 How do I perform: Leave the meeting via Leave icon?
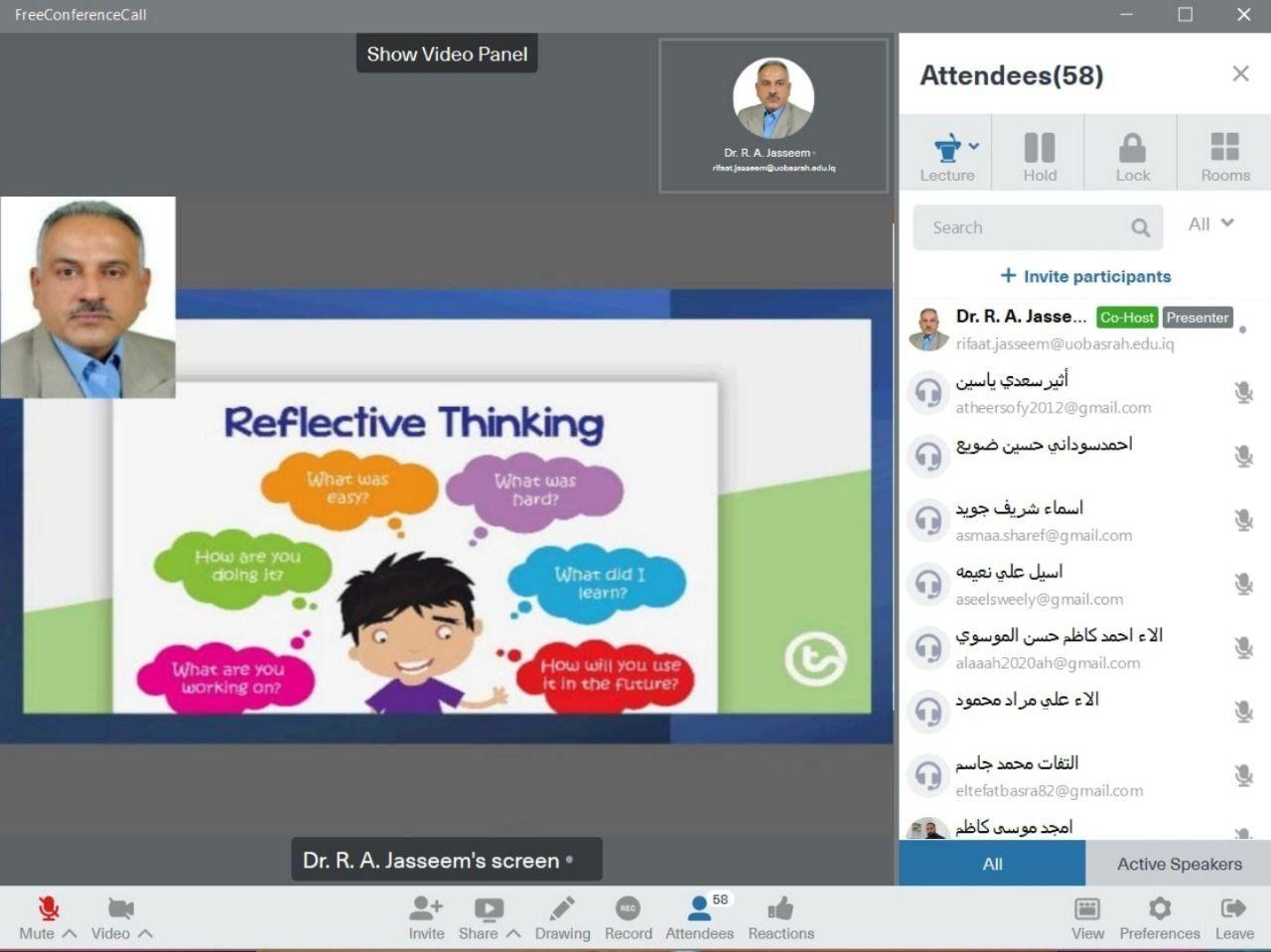(x=1233, y=908)
